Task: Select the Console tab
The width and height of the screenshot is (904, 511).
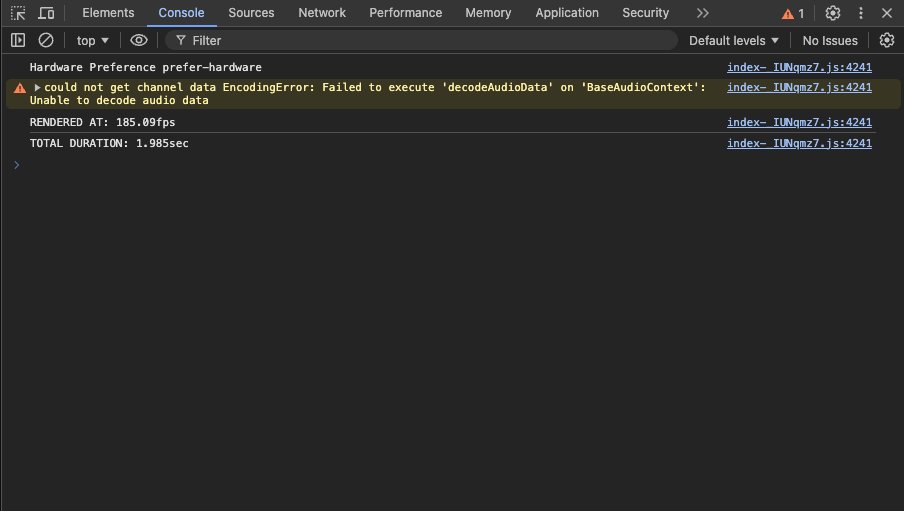Action: pos(182,13)
